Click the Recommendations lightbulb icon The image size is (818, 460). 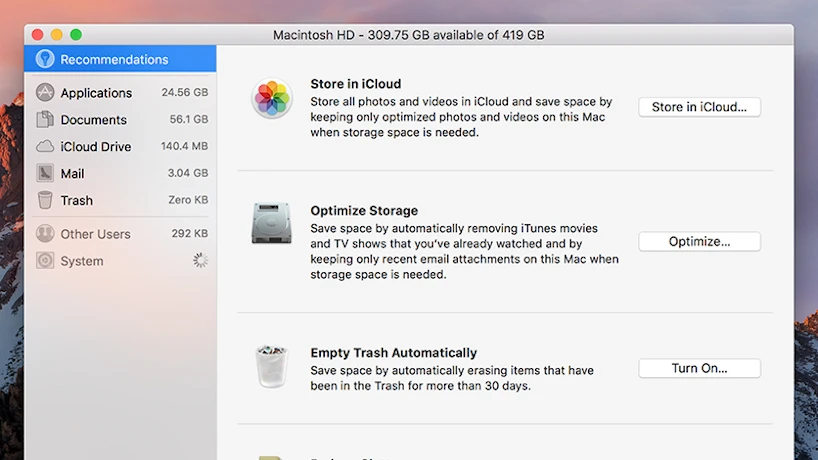[x=45, y=59]
